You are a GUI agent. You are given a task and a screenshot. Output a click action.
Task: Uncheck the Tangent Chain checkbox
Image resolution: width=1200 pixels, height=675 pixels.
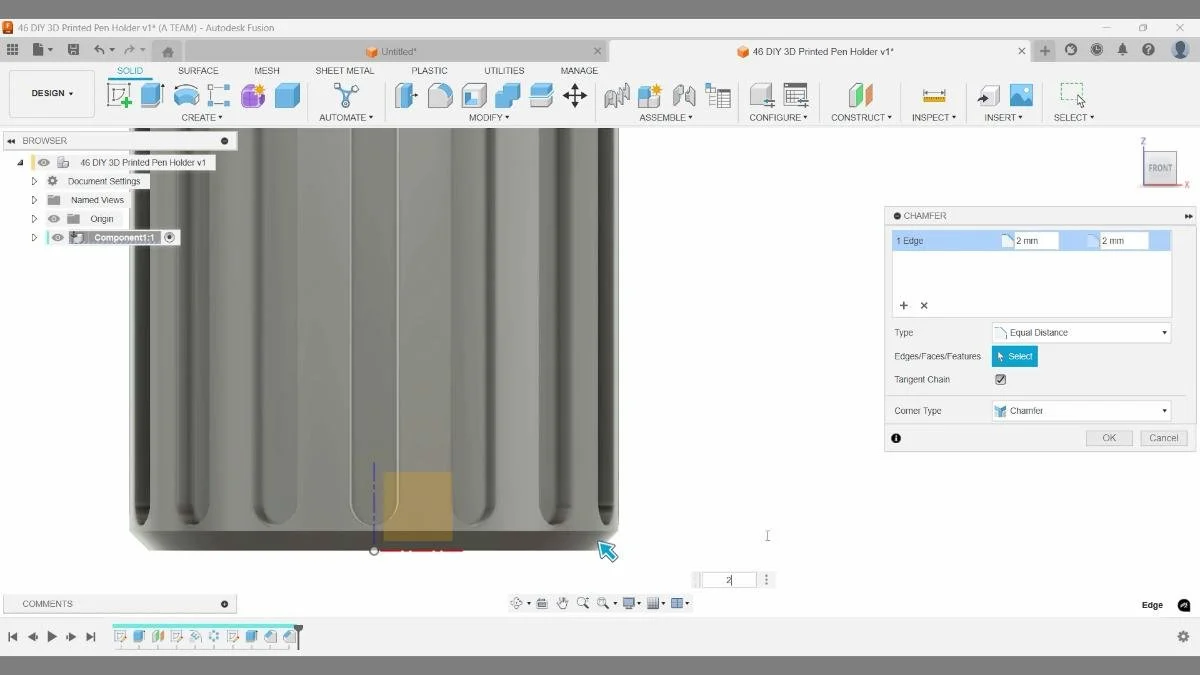click(1000, 380)
